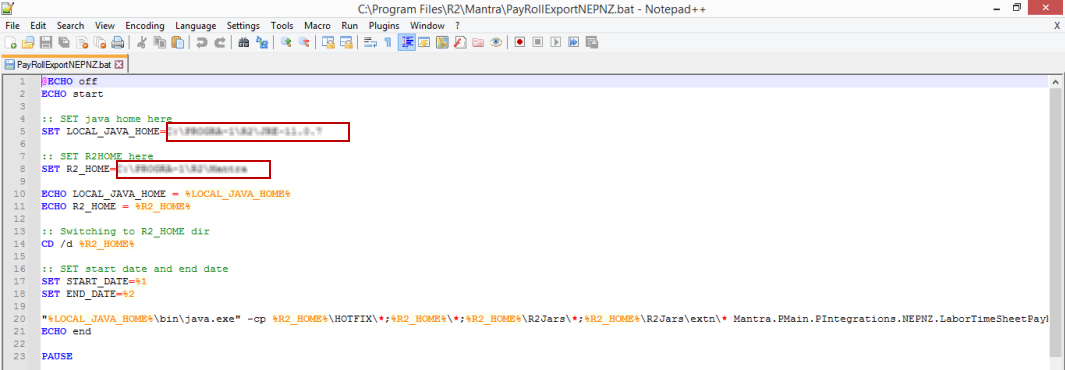Open the Run menu
Viewport: 1065px width, 370px height.
(350, 26)
